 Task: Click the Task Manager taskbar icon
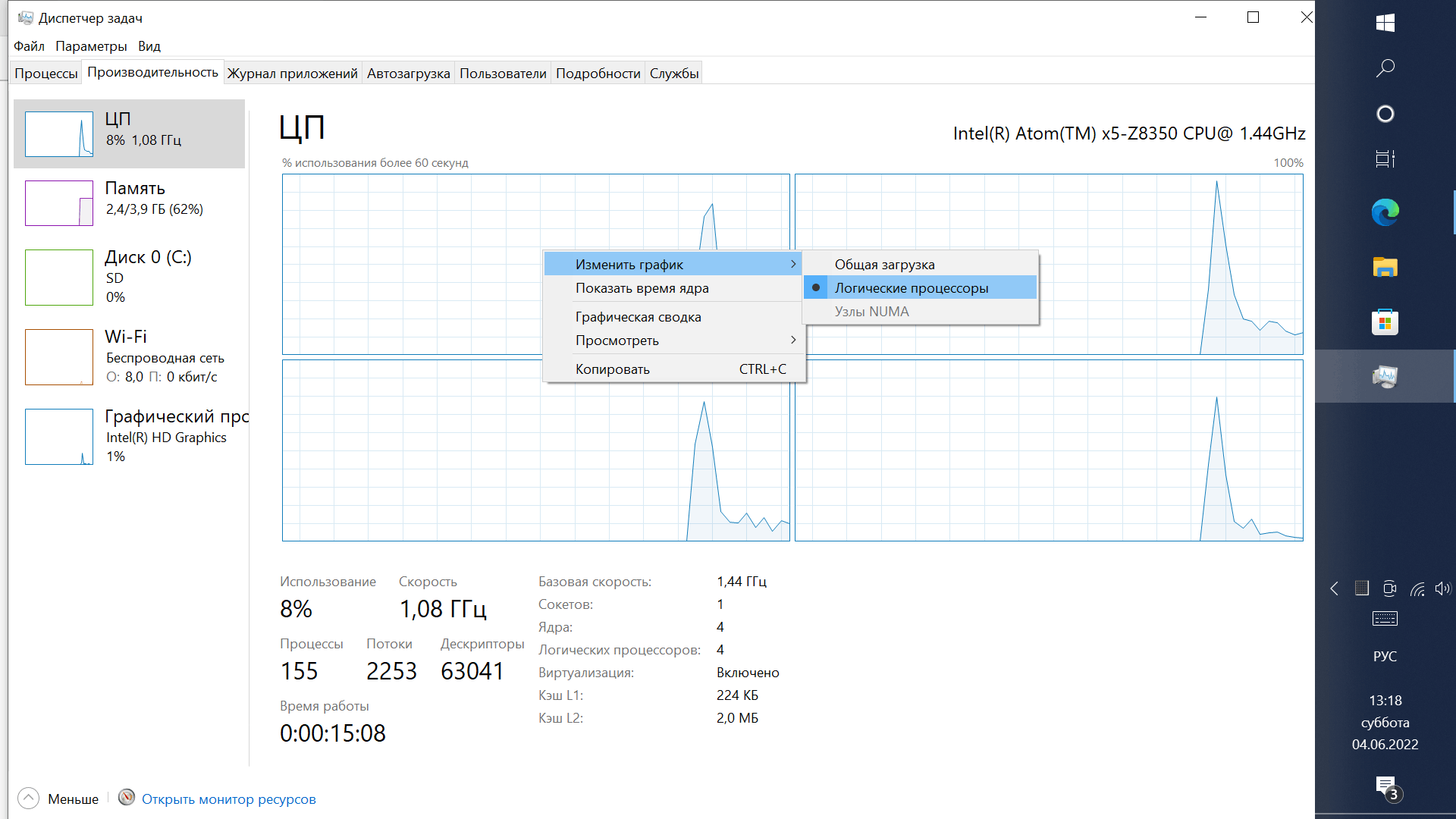coord(1385,376)
